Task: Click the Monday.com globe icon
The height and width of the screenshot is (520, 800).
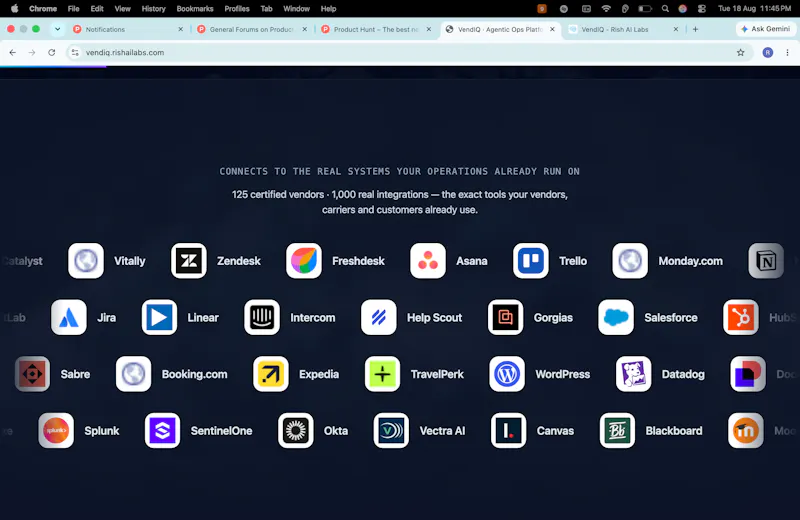Action: point(630,261)
